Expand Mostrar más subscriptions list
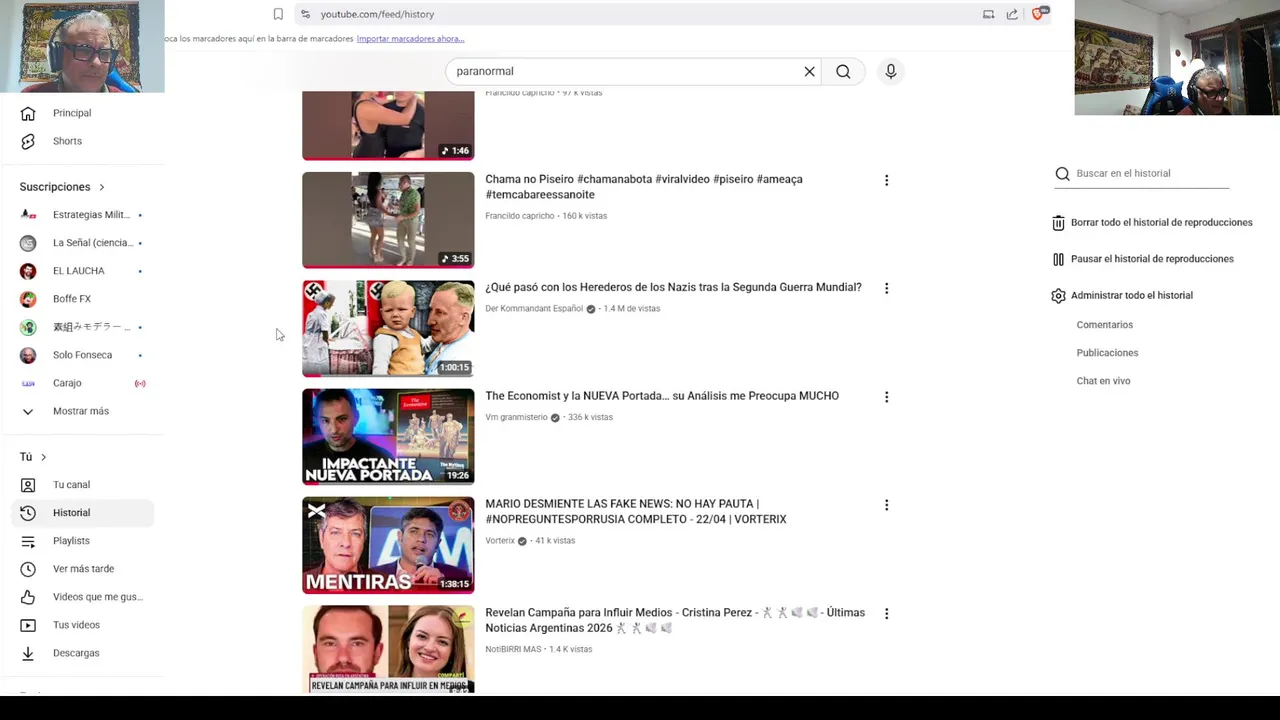The image size is (1280, 720). pos(82,411)
